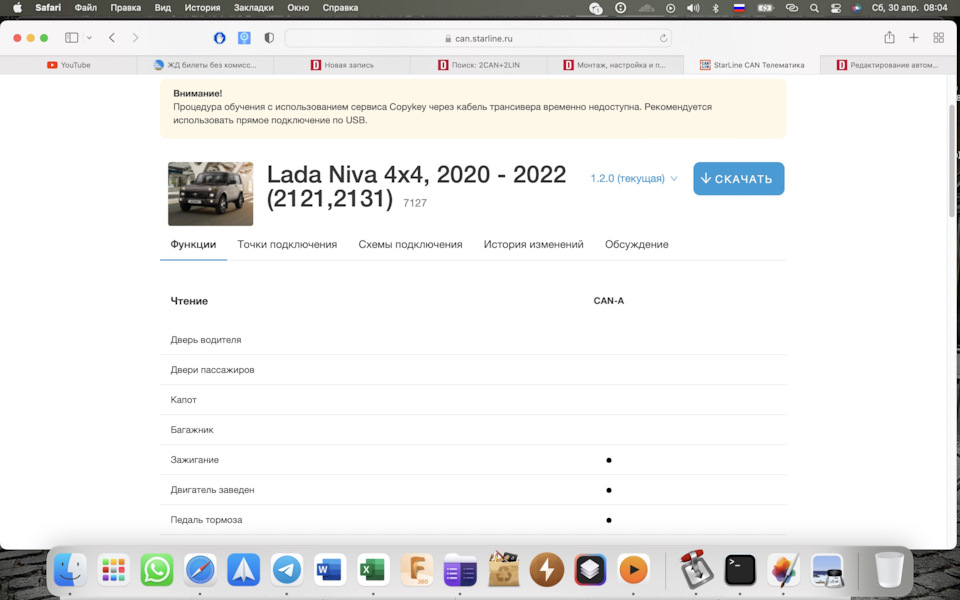Select the Функции tab
The width and height of the screenshot is (960, 600).
coord(193,244)
